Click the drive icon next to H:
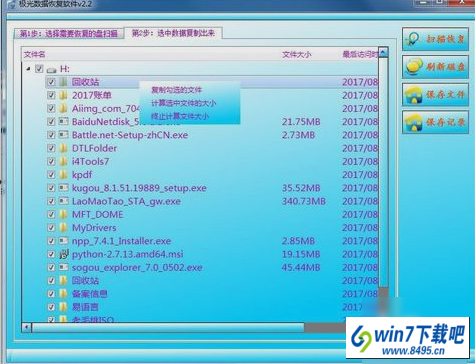 51,69
